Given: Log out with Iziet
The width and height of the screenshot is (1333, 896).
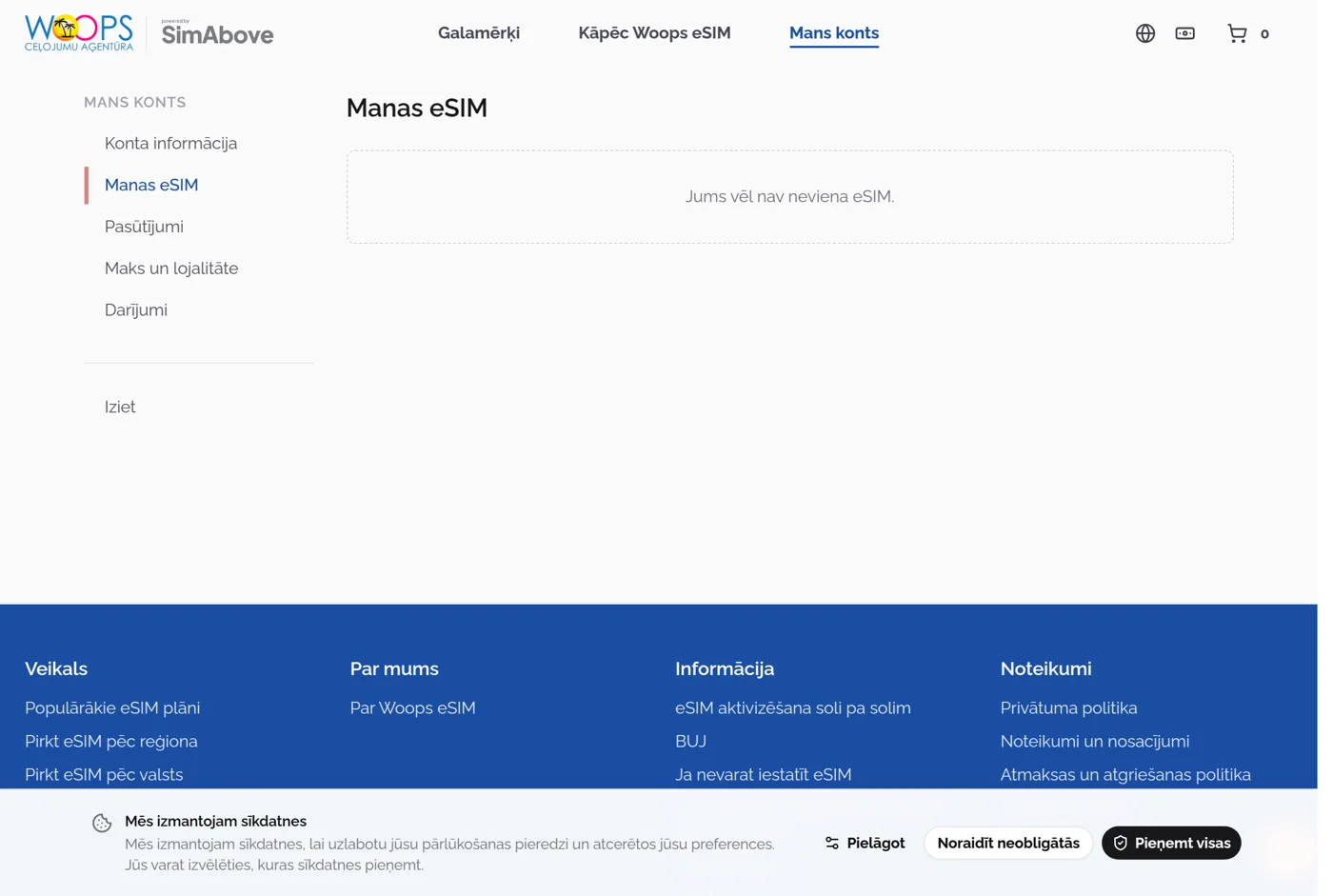Looking at the screenshot, I should point(120,407).
